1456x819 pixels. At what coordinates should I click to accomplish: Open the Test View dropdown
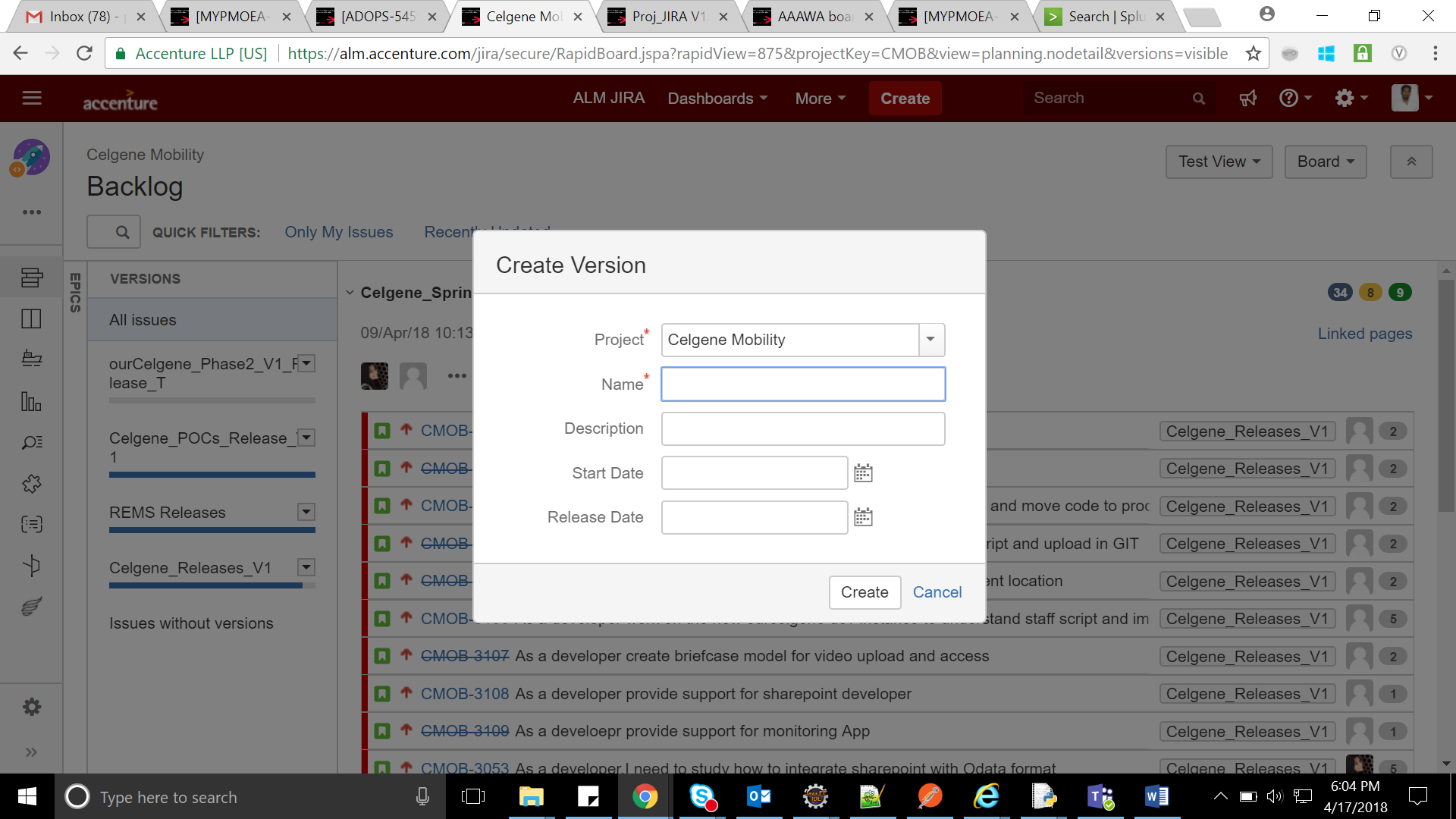(1219, 162)
